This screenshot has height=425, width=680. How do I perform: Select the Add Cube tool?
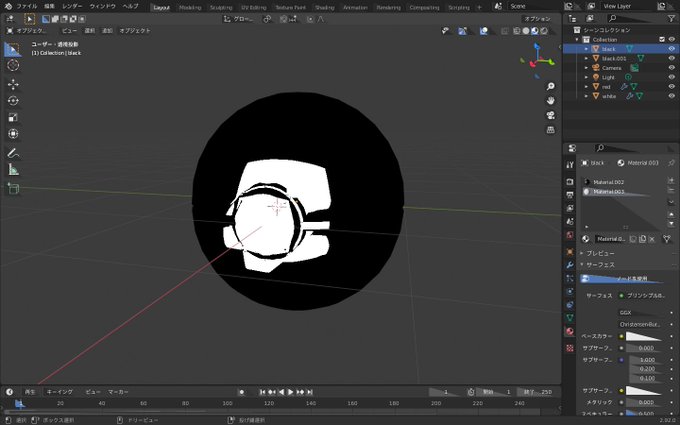tap(13, 189)
